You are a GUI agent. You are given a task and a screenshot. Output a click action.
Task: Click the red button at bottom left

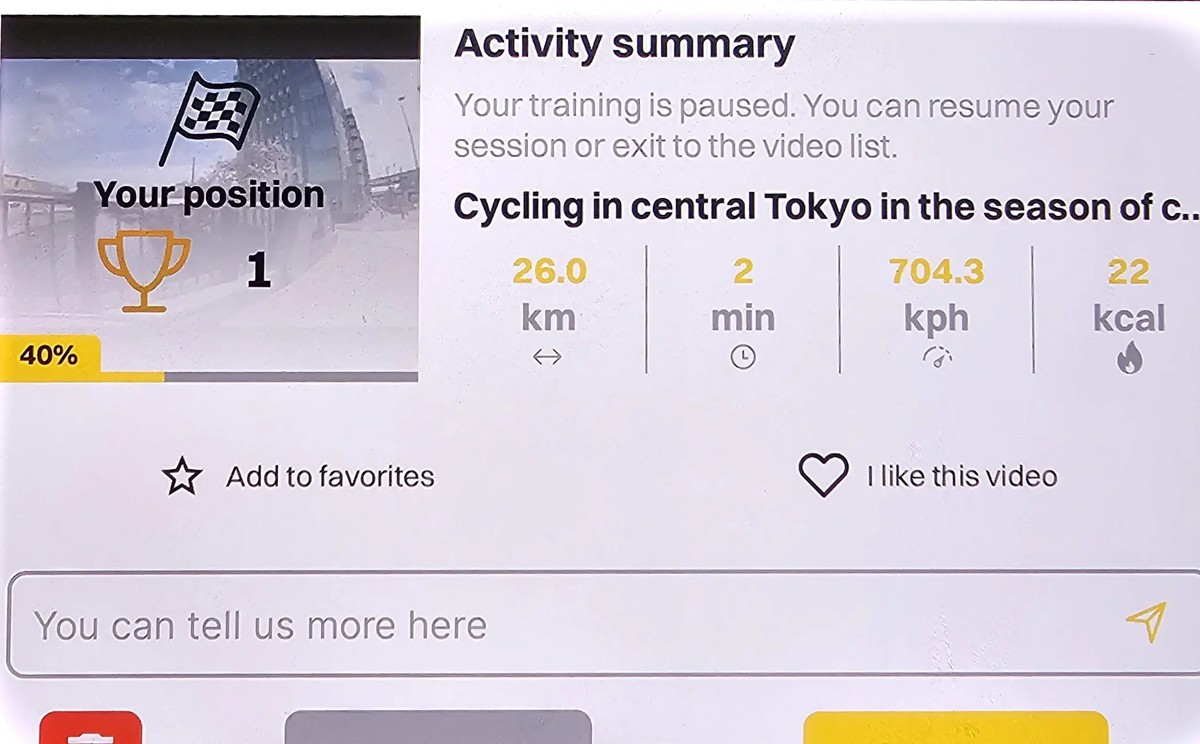(90, 727)
